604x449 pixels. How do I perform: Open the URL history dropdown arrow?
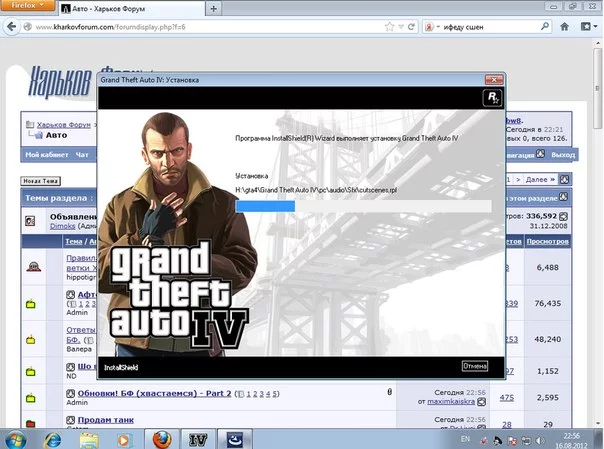point(401,27)
